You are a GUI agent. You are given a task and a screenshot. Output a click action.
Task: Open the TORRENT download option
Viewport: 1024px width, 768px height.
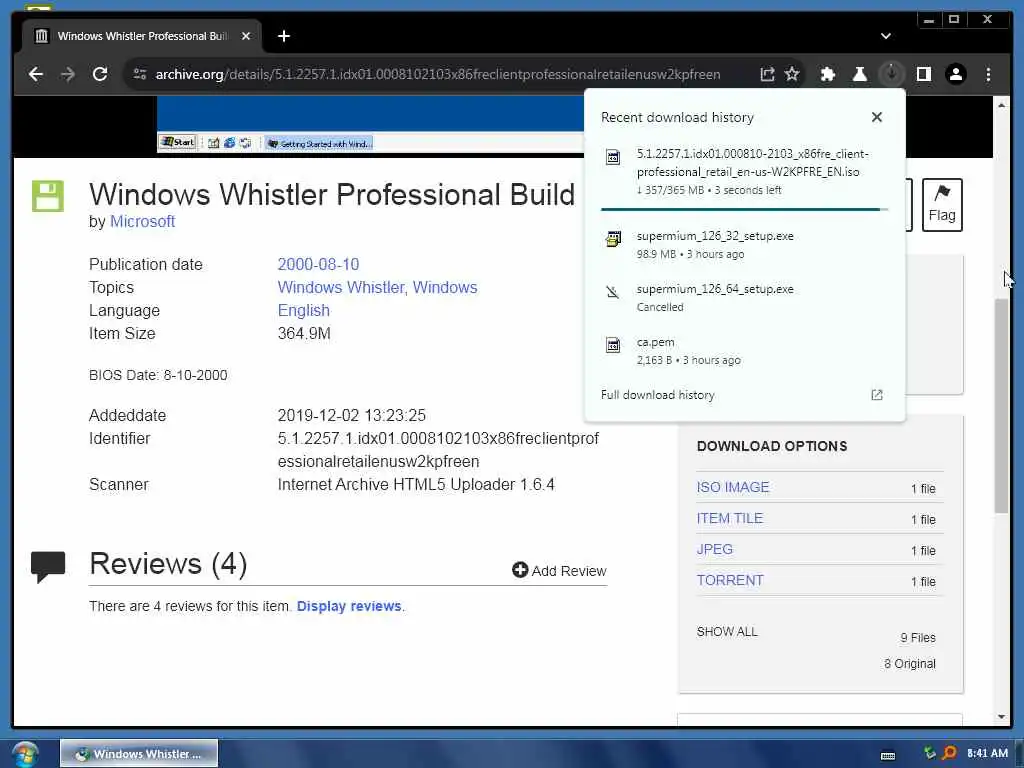tap(729, 581)
